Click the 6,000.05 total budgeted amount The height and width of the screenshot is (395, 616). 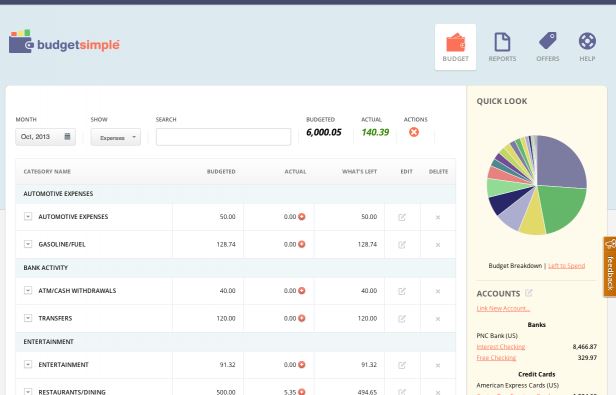324,132
